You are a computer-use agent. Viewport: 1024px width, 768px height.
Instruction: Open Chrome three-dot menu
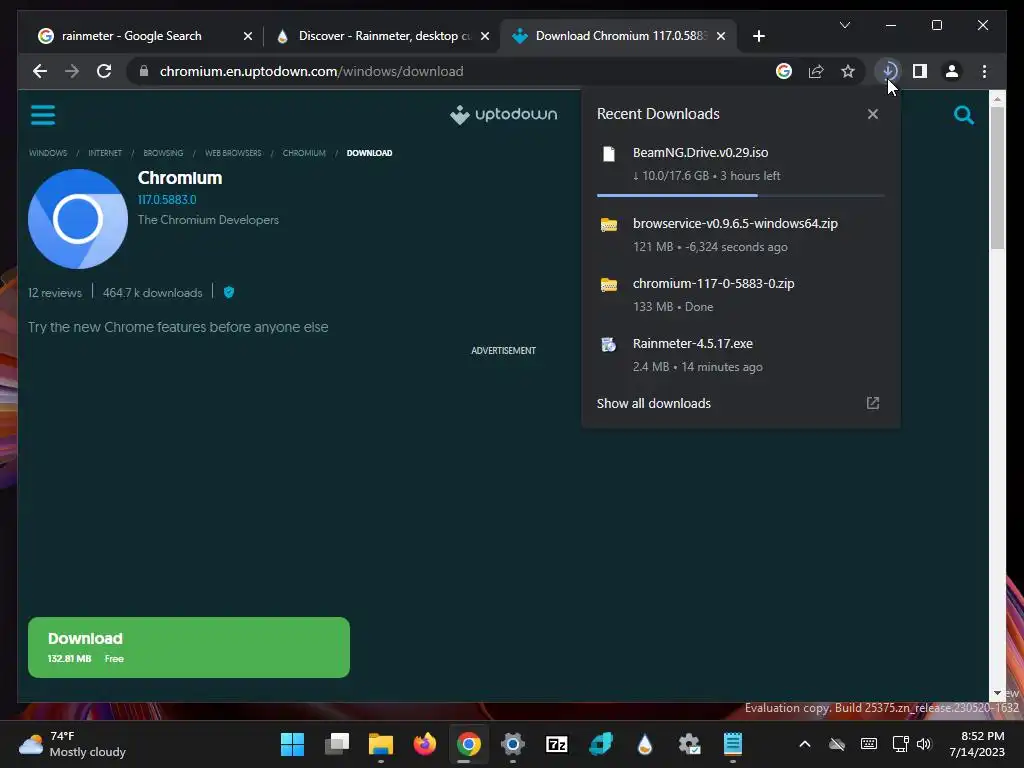[984, 71]
